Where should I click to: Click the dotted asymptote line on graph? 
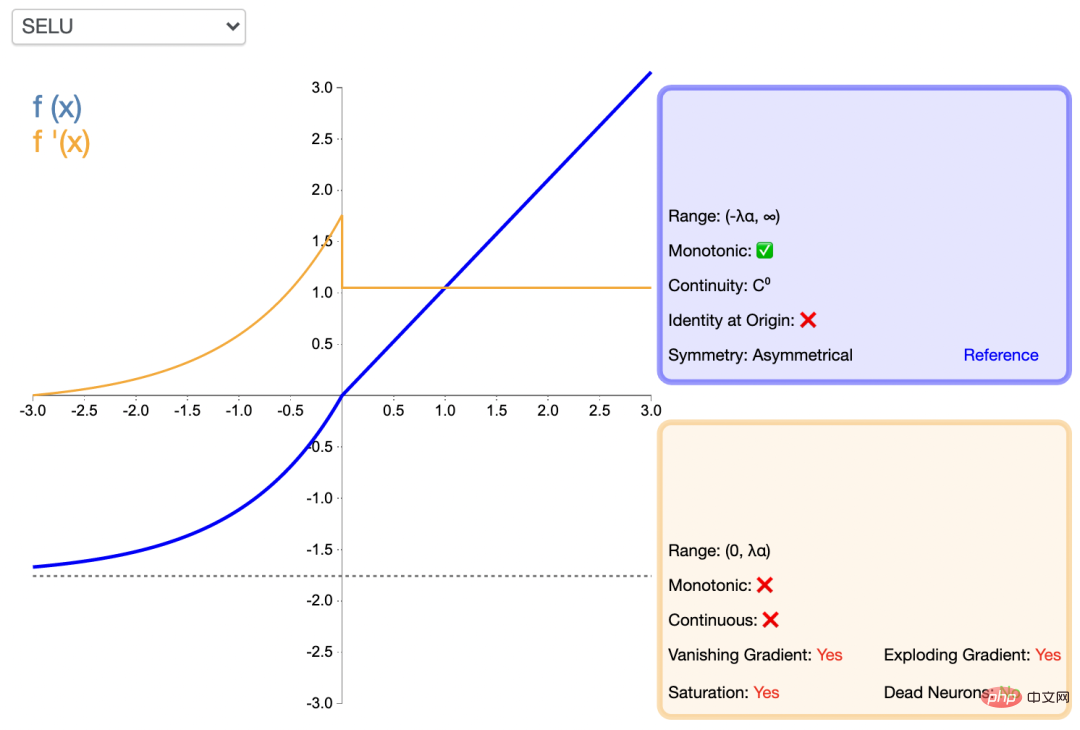click(x=342, y=576)
